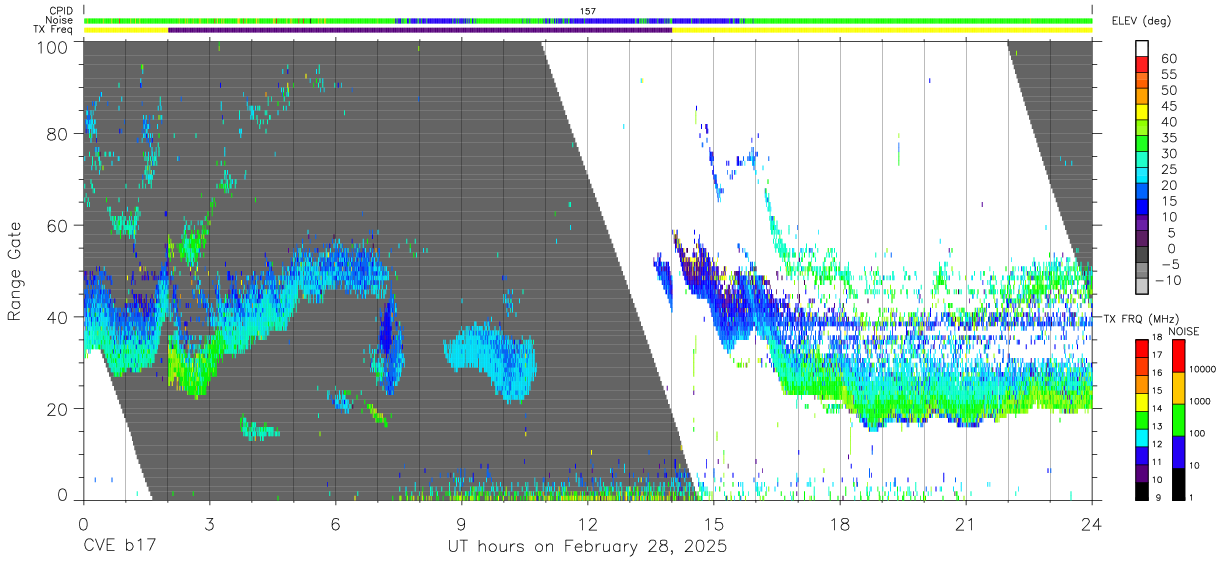
Task: Pick the red swatch in NOISE colorbar
Action: click(x=1179, y=356)
